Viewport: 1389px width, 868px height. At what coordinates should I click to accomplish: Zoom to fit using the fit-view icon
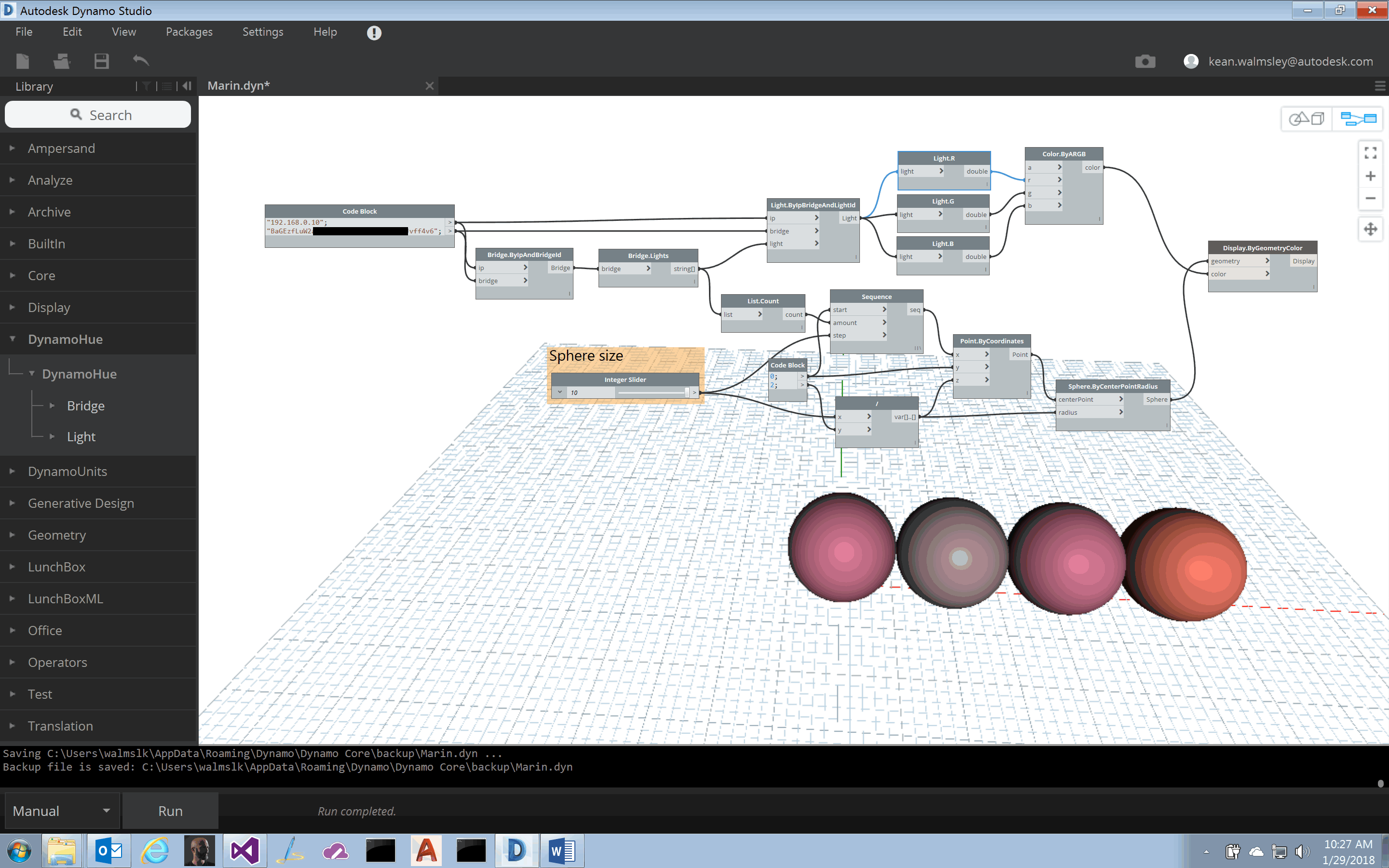(1371, 152)
